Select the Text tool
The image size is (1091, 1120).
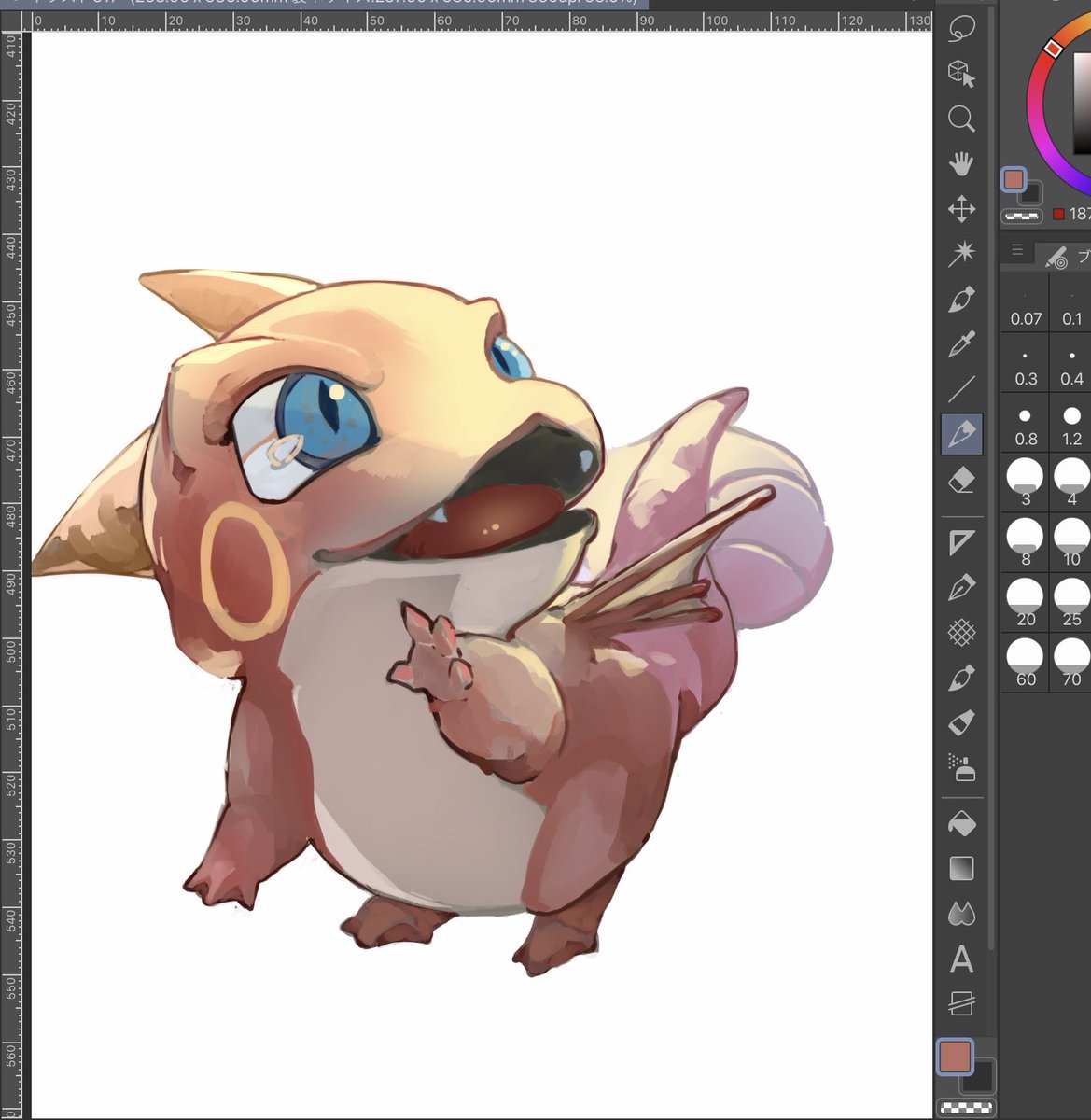pyautogui.click(x=961, y=959)
